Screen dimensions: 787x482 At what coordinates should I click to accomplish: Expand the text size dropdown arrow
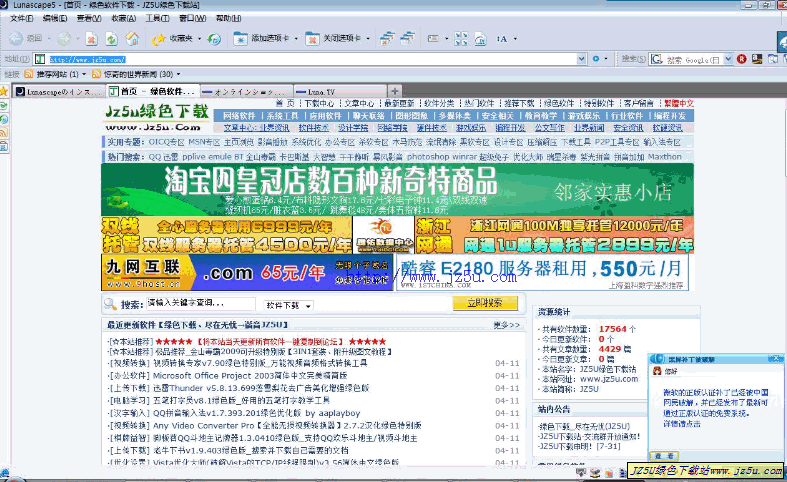click(515, 39)
